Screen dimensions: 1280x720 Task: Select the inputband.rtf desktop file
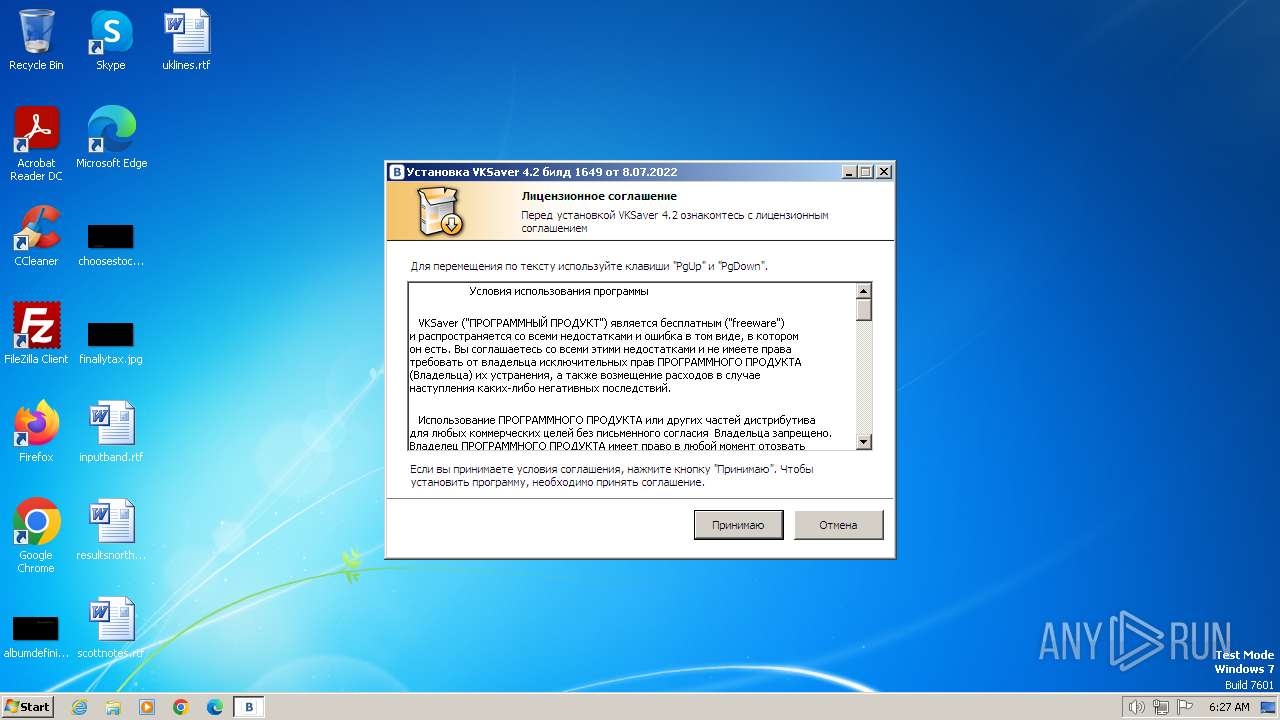(111, 431)
